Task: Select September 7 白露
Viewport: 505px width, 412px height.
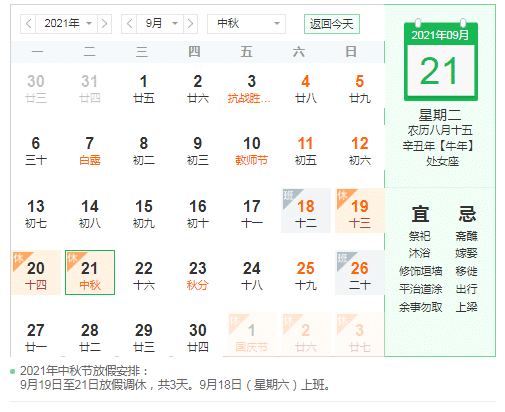Action: pyautogui.click(x=90, y=151)
